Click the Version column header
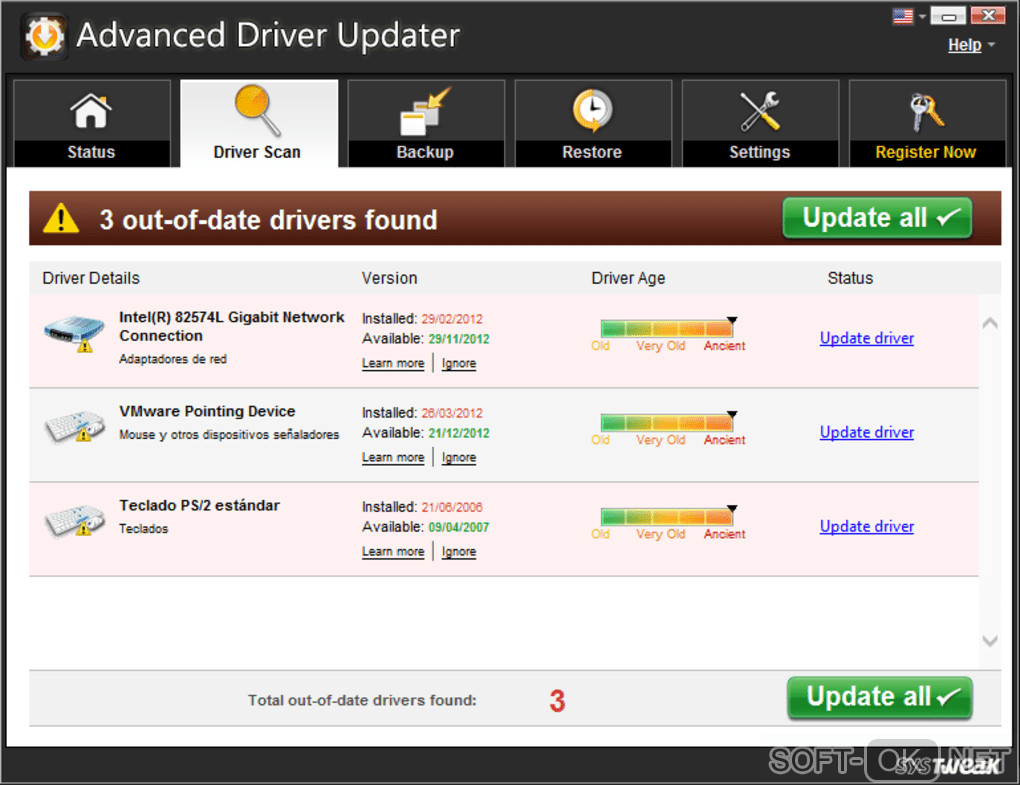 click(389, 278)
